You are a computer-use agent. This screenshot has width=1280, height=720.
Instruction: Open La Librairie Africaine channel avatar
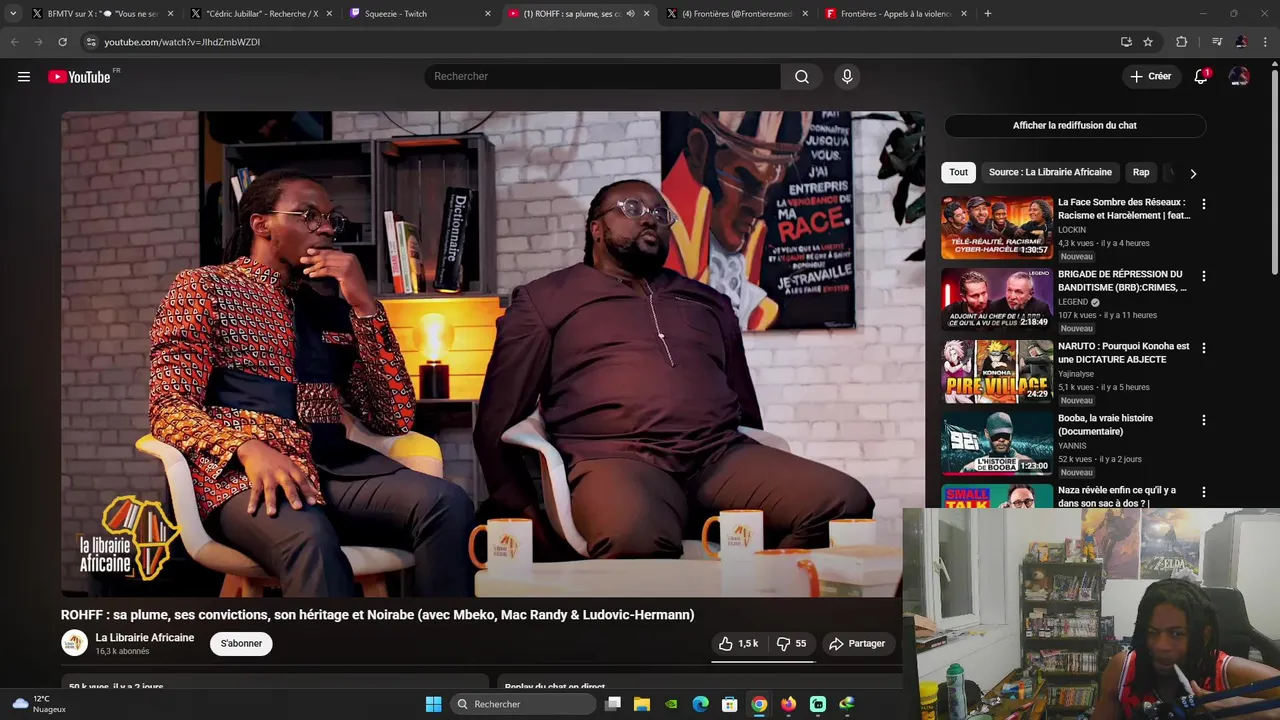tap(75, 643)
